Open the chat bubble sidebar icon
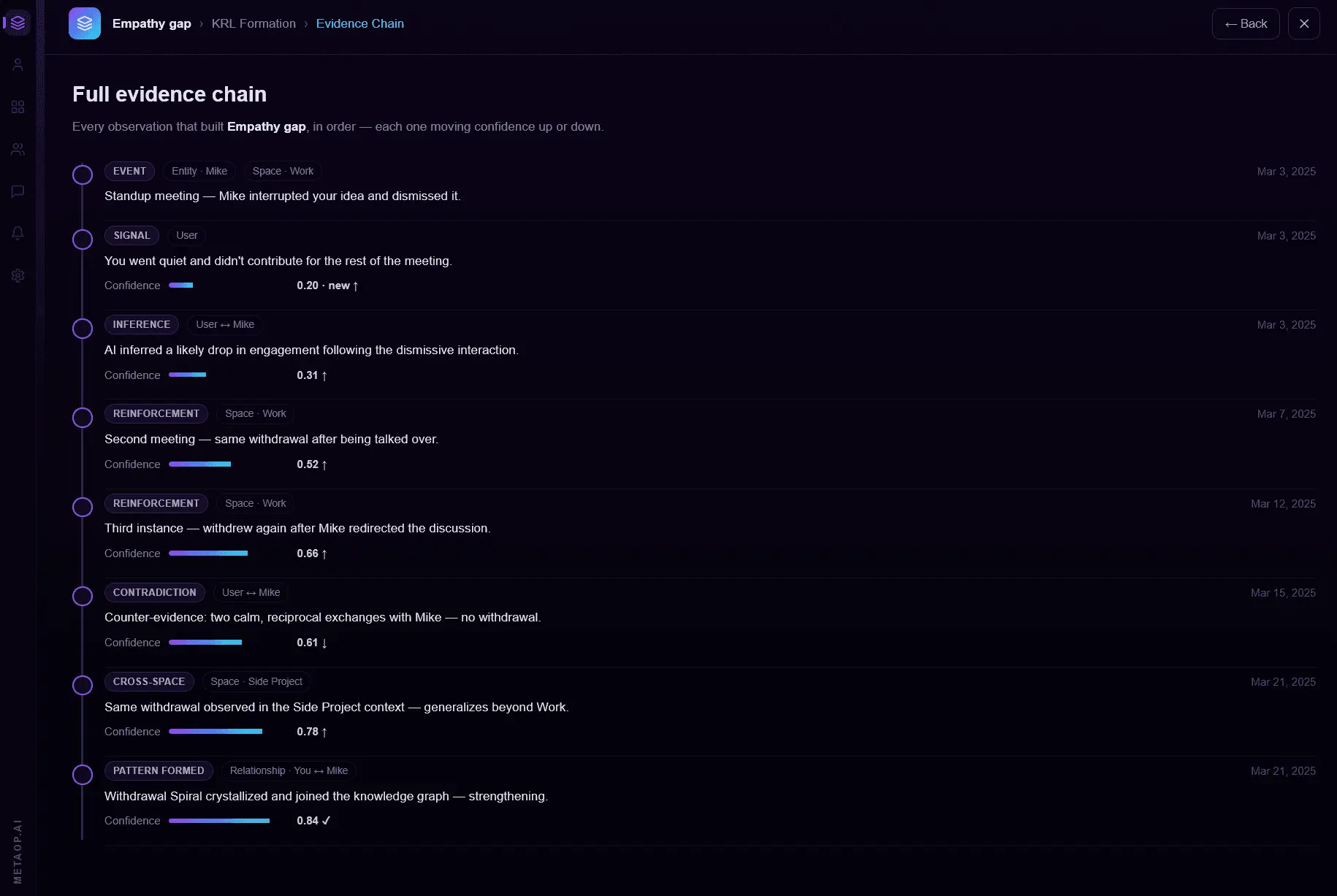 (x=18, y=191)
